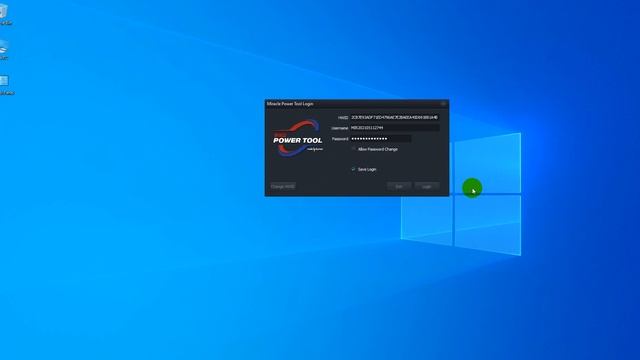This screenshot has width=640, height=360.
Task: Select the Password input field
Action: (380, 139)
